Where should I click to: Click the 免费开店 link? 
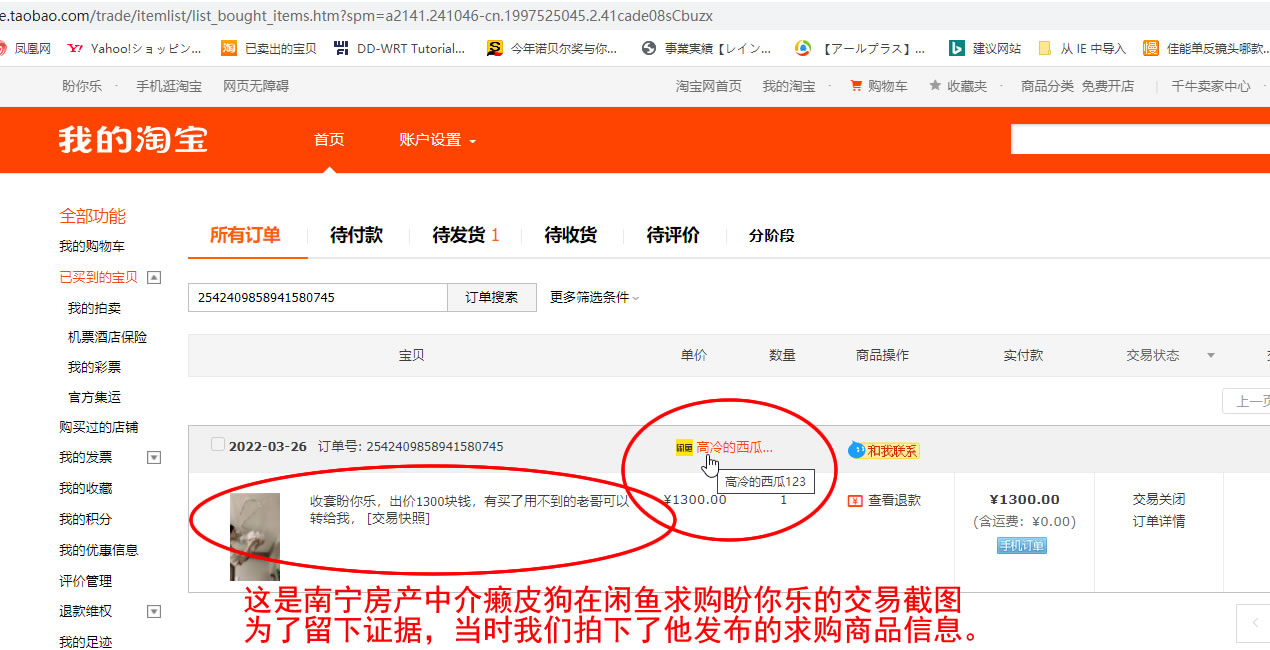[x=1108, y=86]
